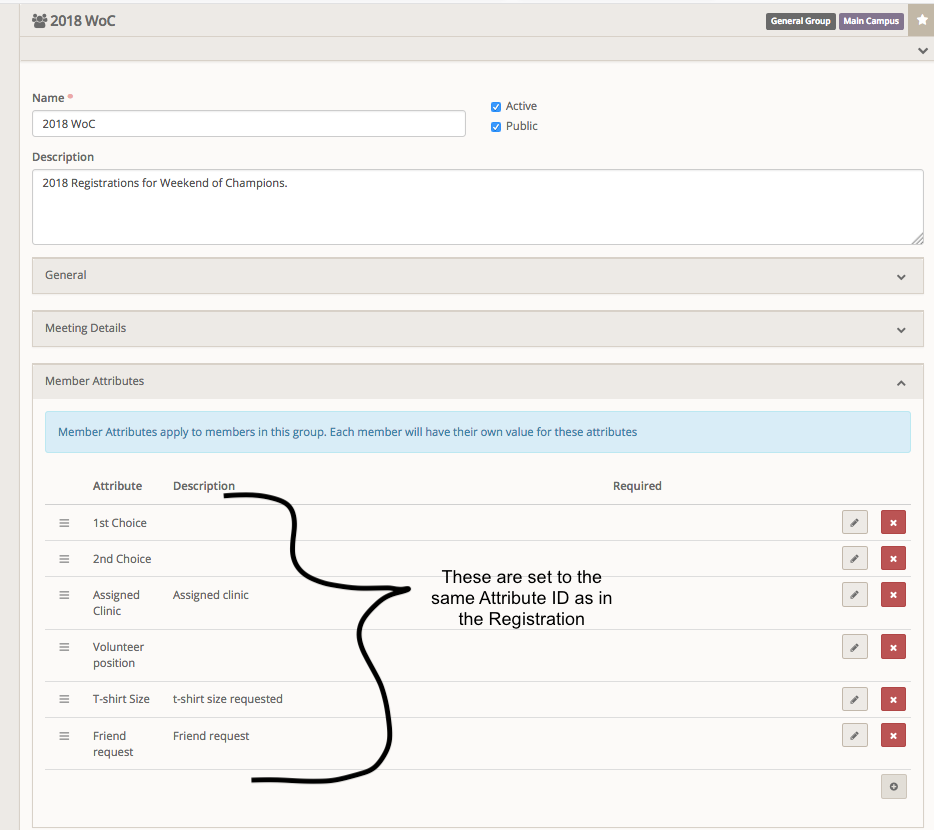Click the chevron below the header bar
This screenshot has width=934, height=830.
(x=922, y=50)
